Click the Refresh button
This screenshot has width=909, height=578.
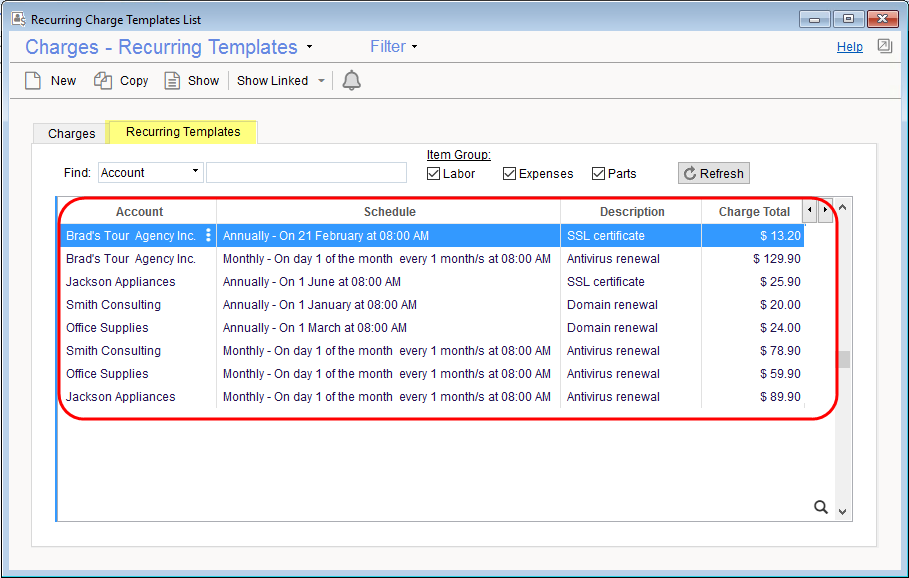click(x=713, y=173)
